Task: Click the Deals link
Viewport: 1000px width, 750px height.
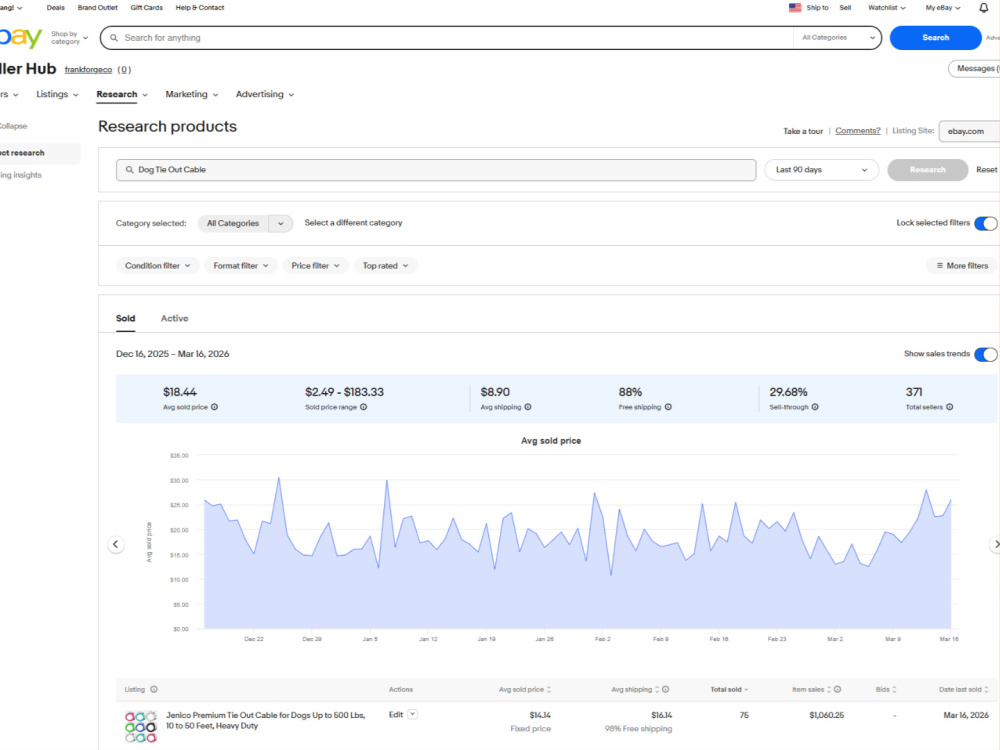Action: coord(55,8)
